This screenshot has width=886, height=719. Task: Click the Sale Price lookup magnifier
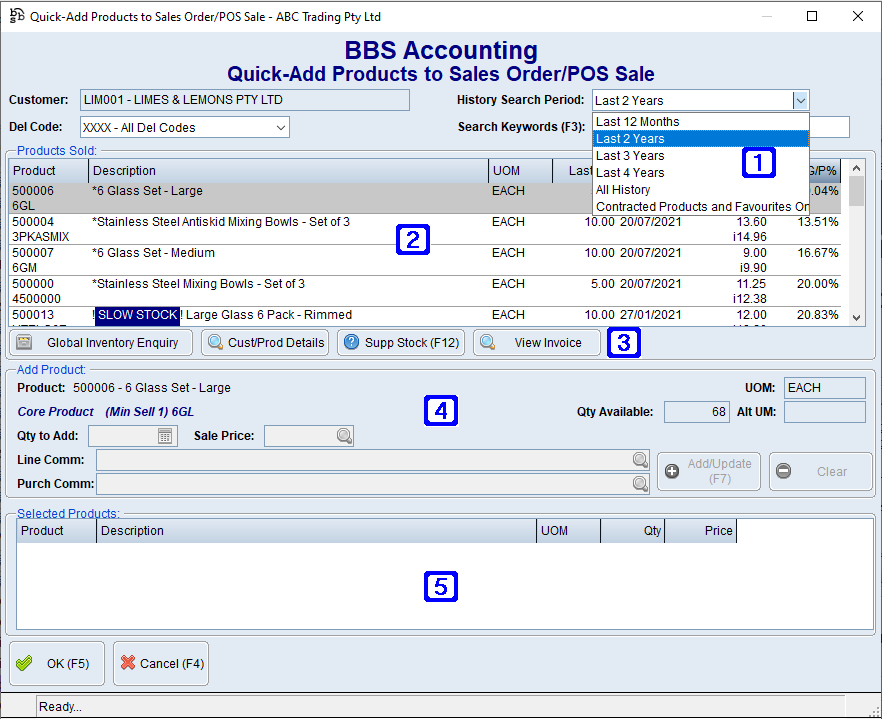click(x=344, y=435)
